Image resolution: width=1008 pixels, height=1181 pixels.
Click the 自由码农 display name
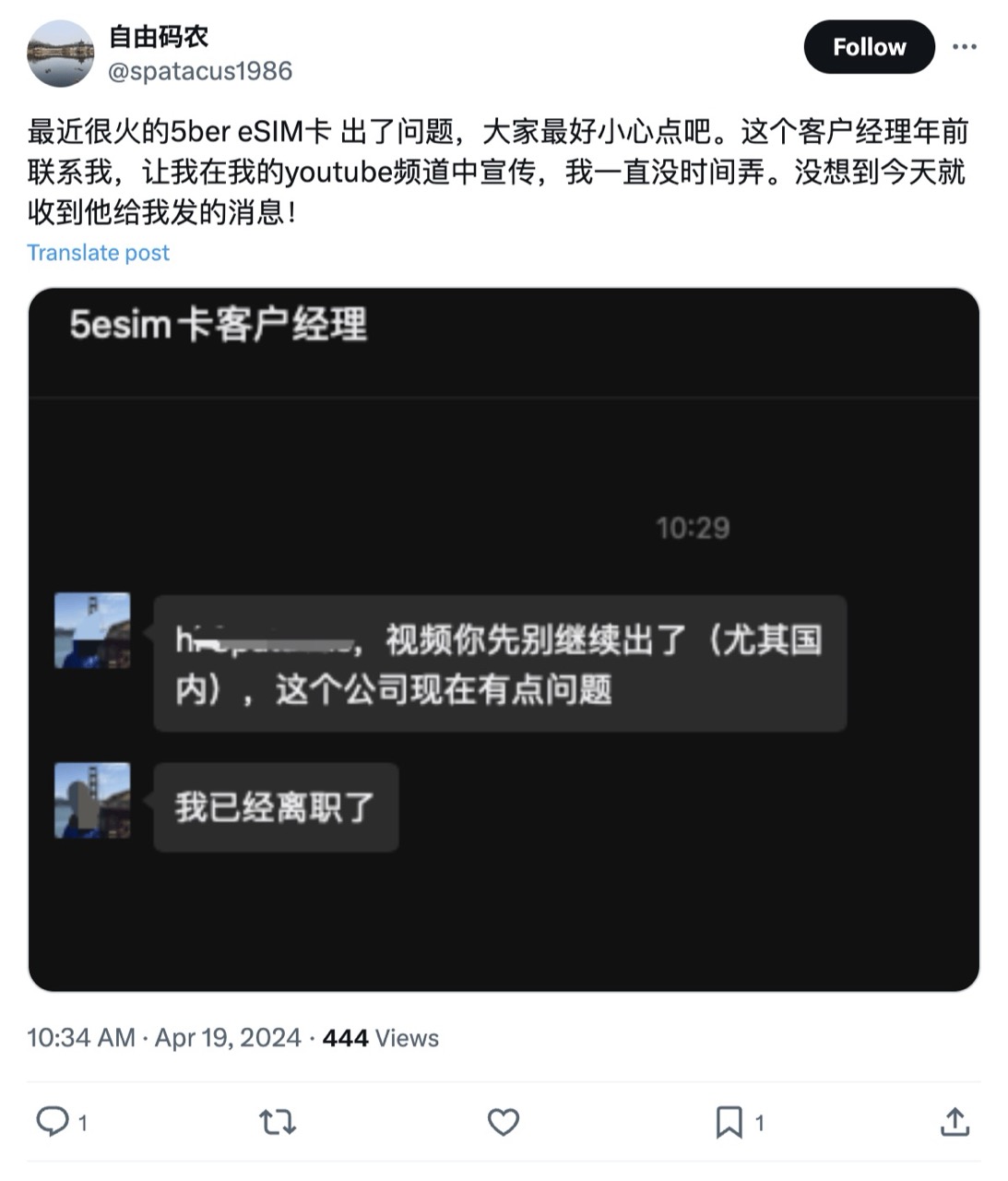pyautogui.click(x=159, y=37)
